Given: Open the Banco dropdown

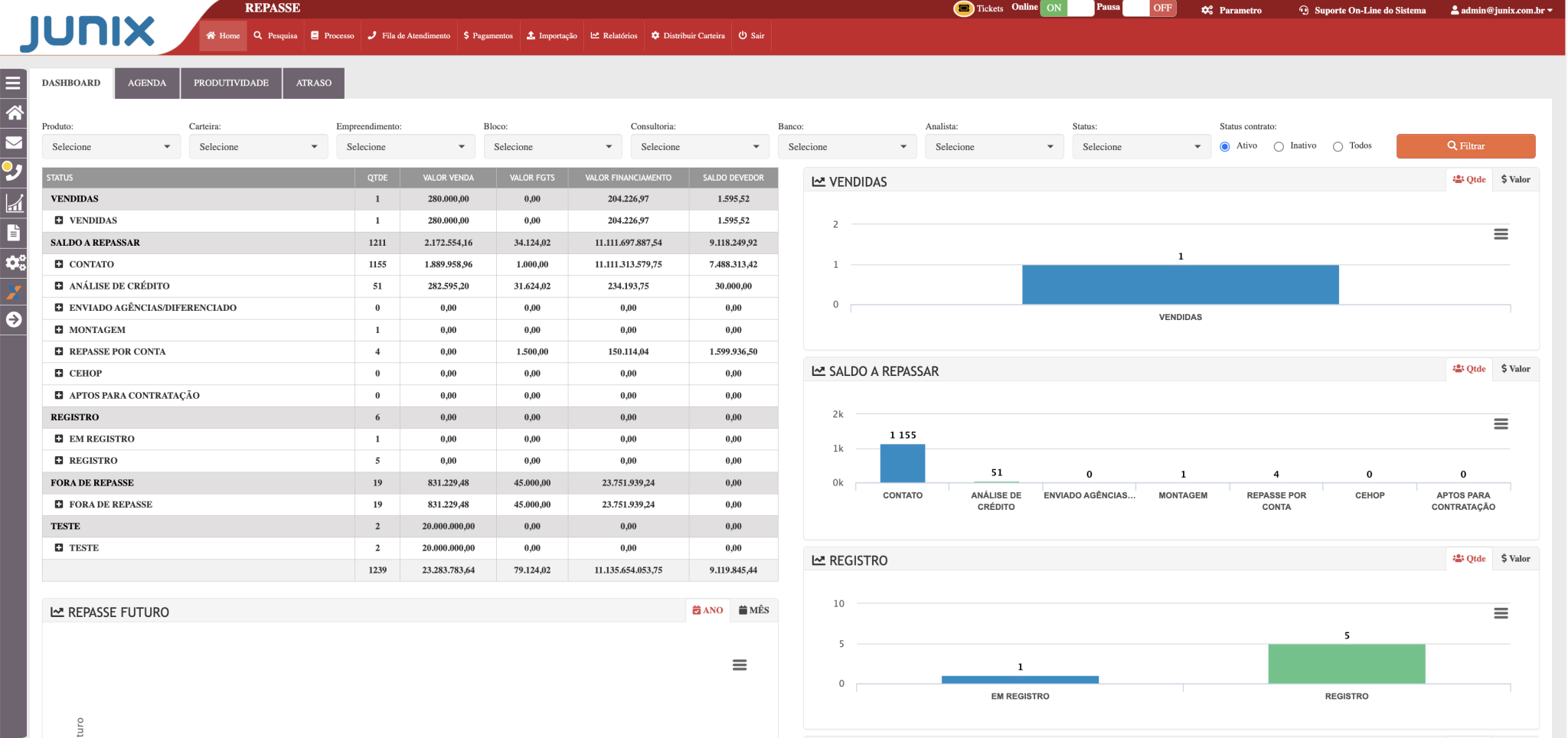Looking at the screenshot, I should tap(847, 147).
